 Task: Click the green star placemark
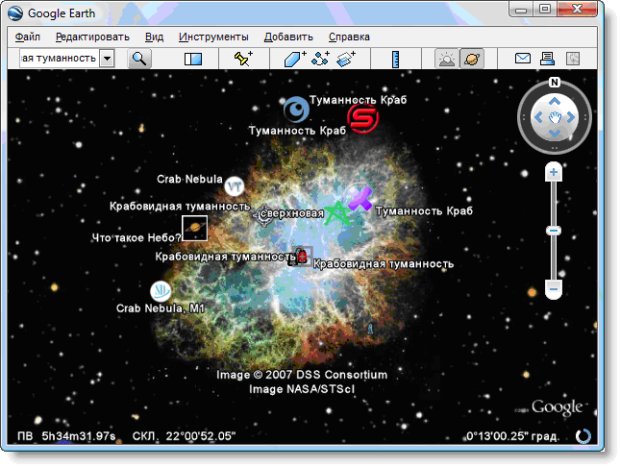[x=337, y=213]
